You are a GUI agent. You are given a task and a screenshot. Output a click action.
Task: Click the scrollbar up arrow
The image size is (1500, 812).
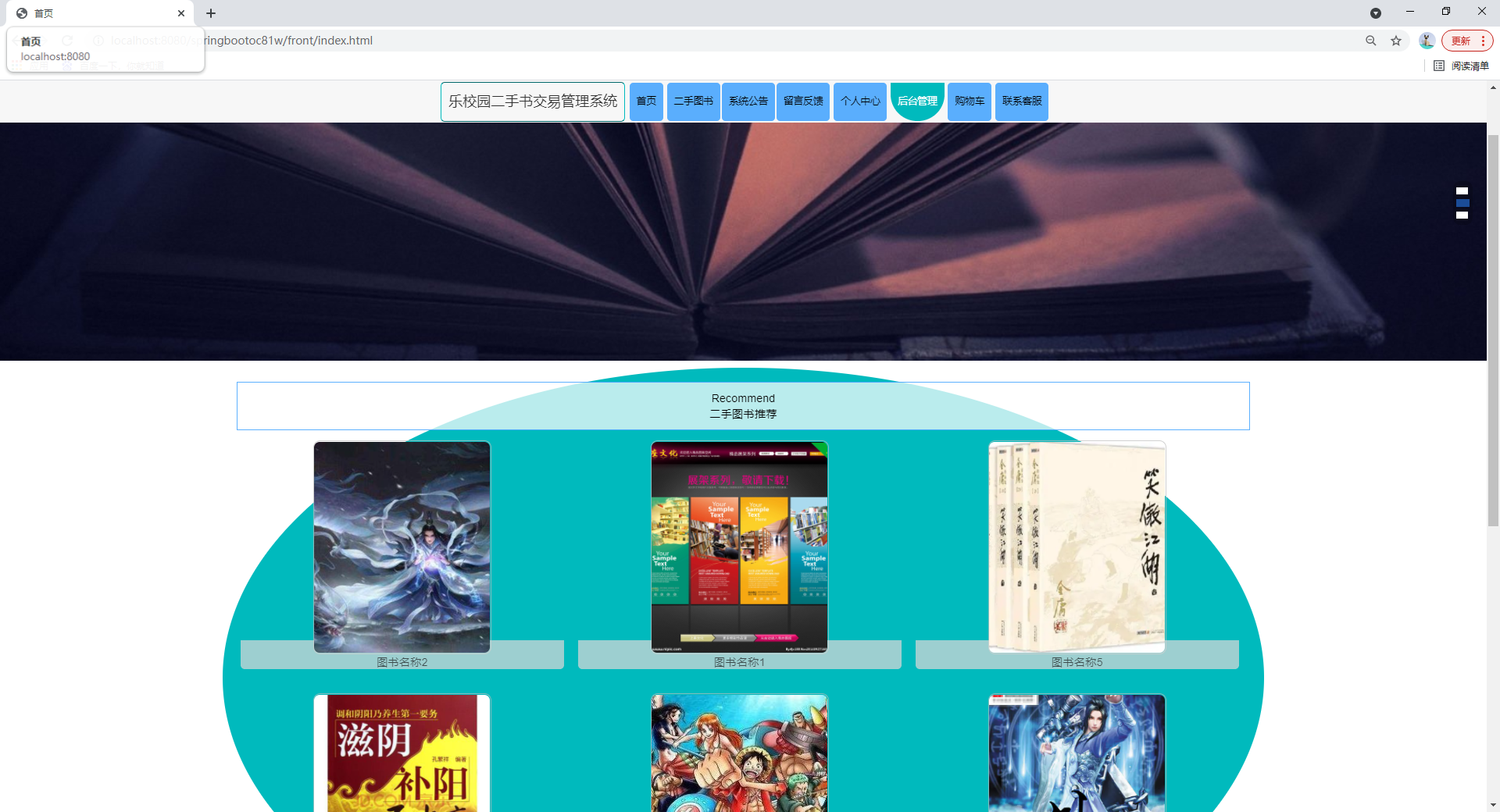click(x=1493, y=87)
